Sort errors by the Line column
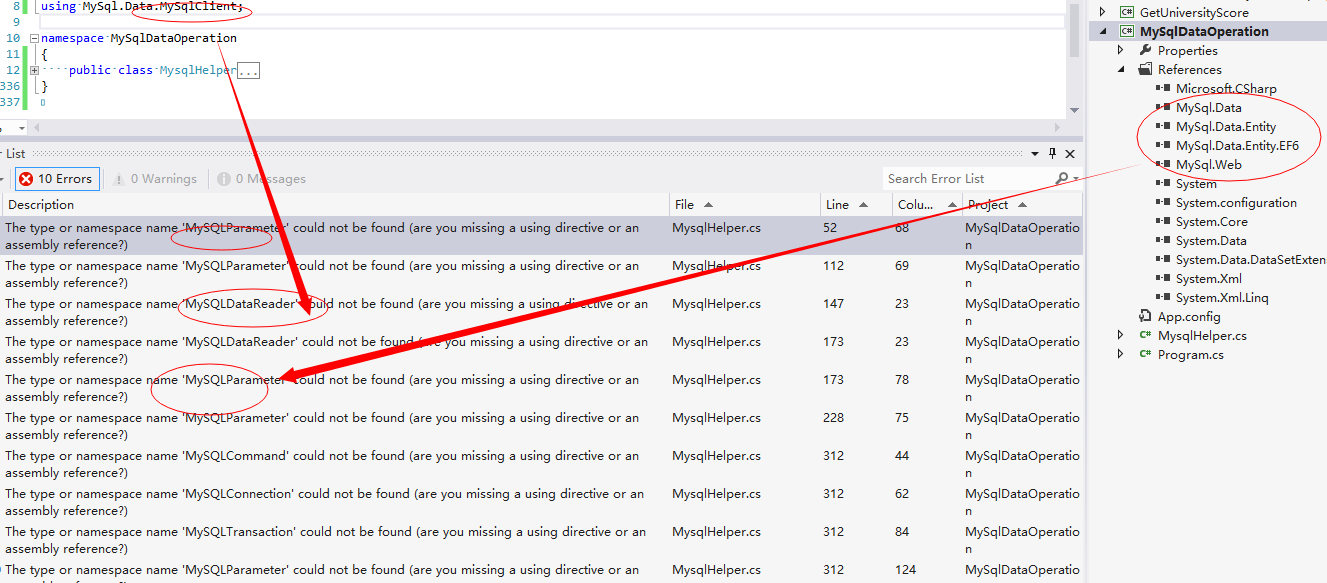1327x583 pixels. coord(856,204)
